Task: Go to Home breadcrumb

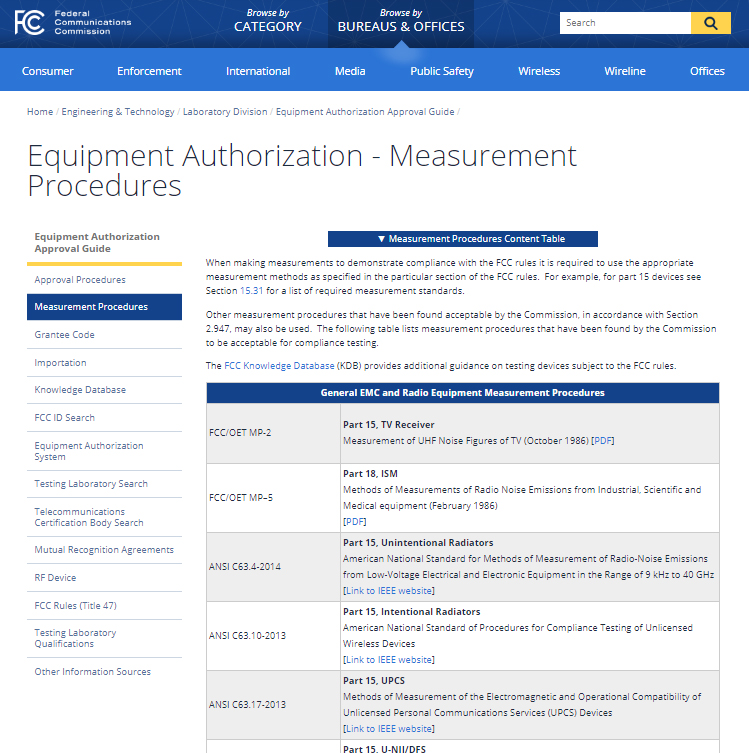Action: (x=40, y=111)
